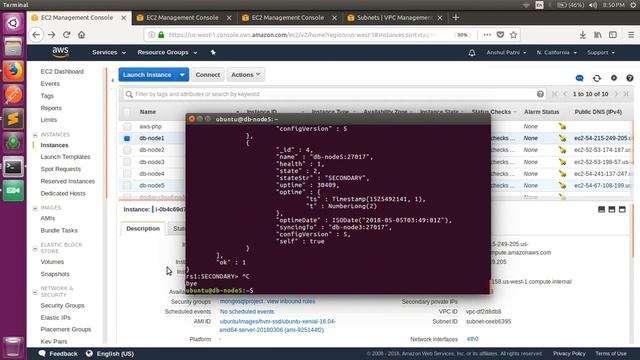Check the db-node3 instance checkbox
640x360 pixels.
(x=127, y=162)
